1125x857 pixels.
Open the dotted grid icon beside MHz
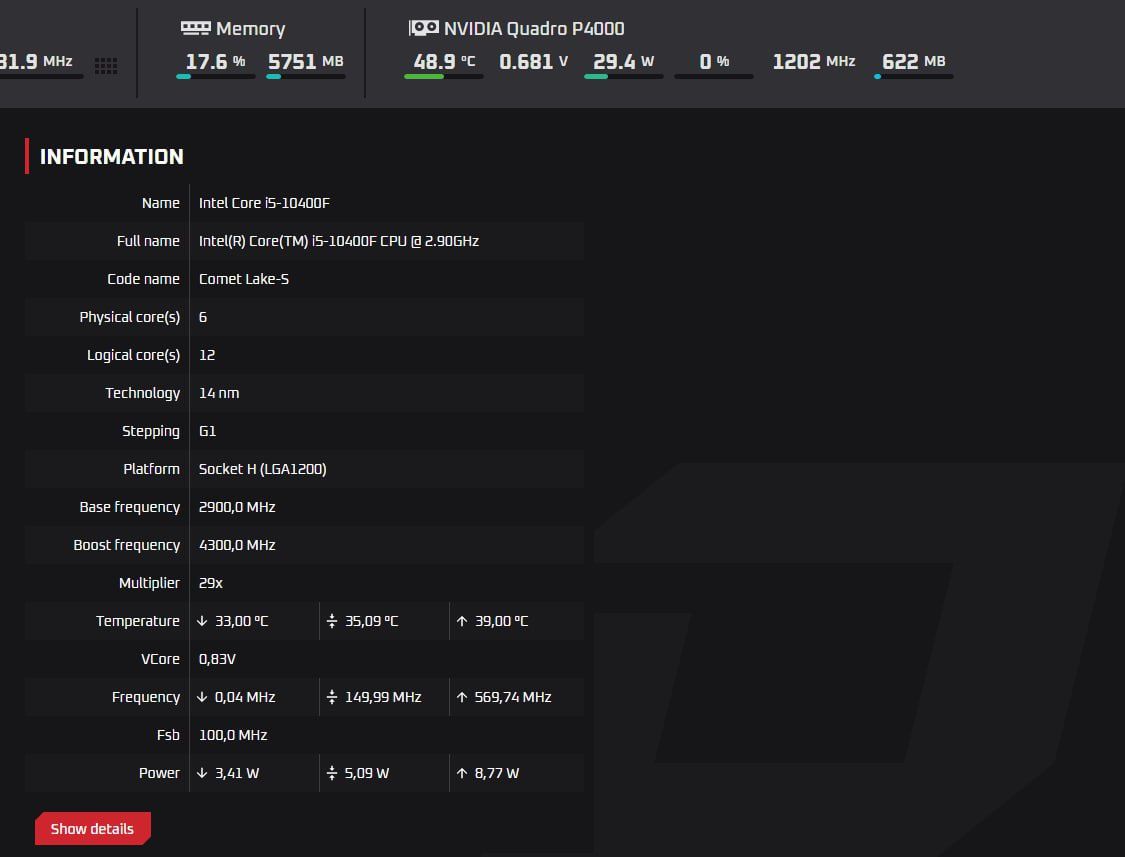(106, 65)
